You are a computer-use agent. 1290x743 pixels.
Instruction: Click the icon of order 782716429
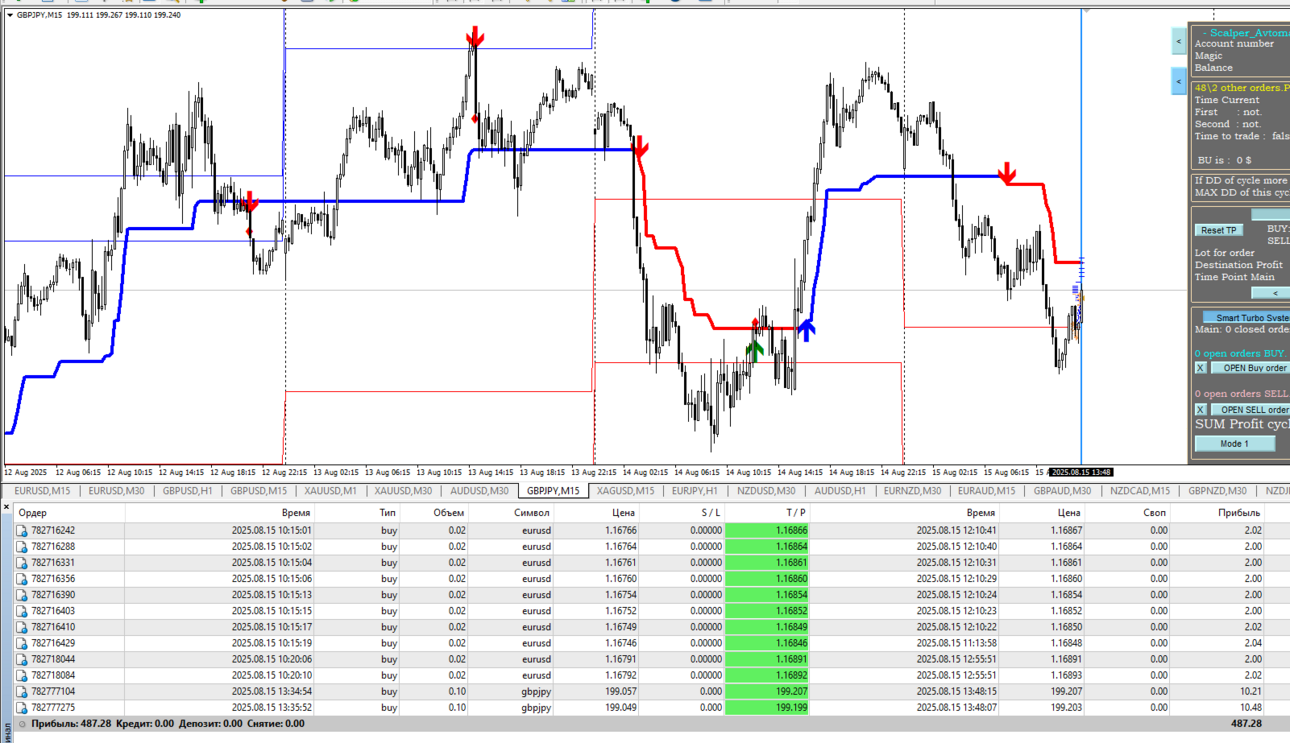pyautogui.click(x=22, y=643)
